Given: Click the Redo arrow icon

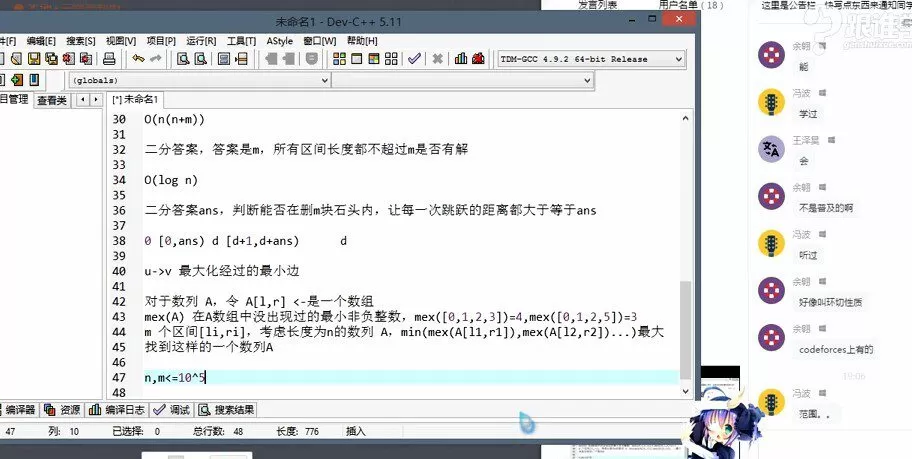Looking at the screenshot, I should click(156, 59).
